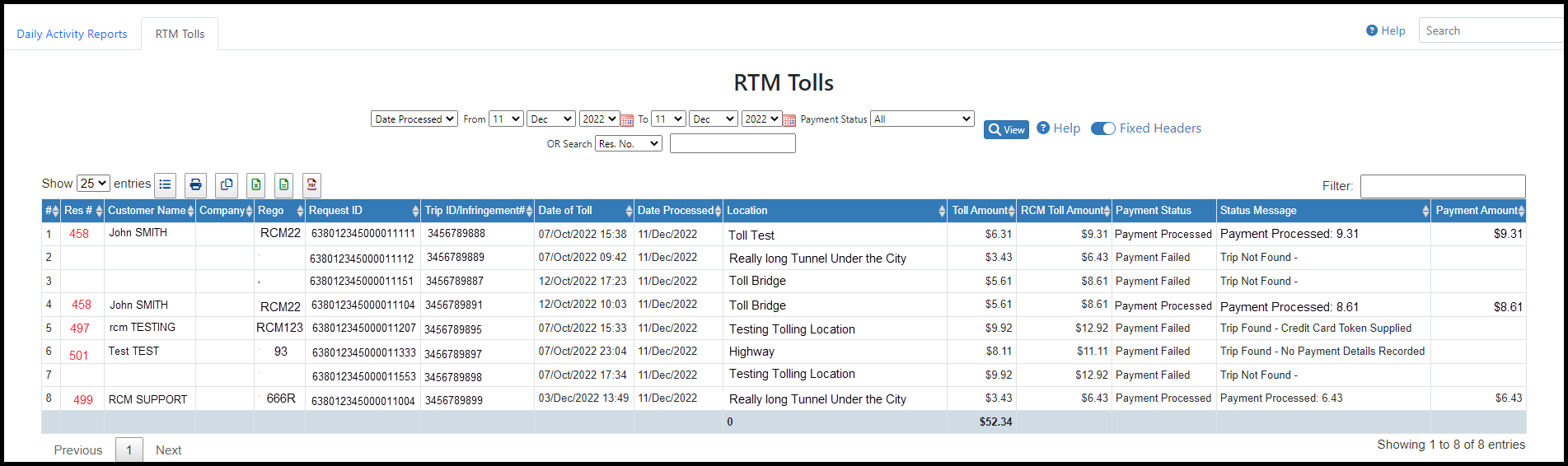This screenshot has width=1568, height=466.
Task: Click the table Filter input field
Action: pos(1442,186)
